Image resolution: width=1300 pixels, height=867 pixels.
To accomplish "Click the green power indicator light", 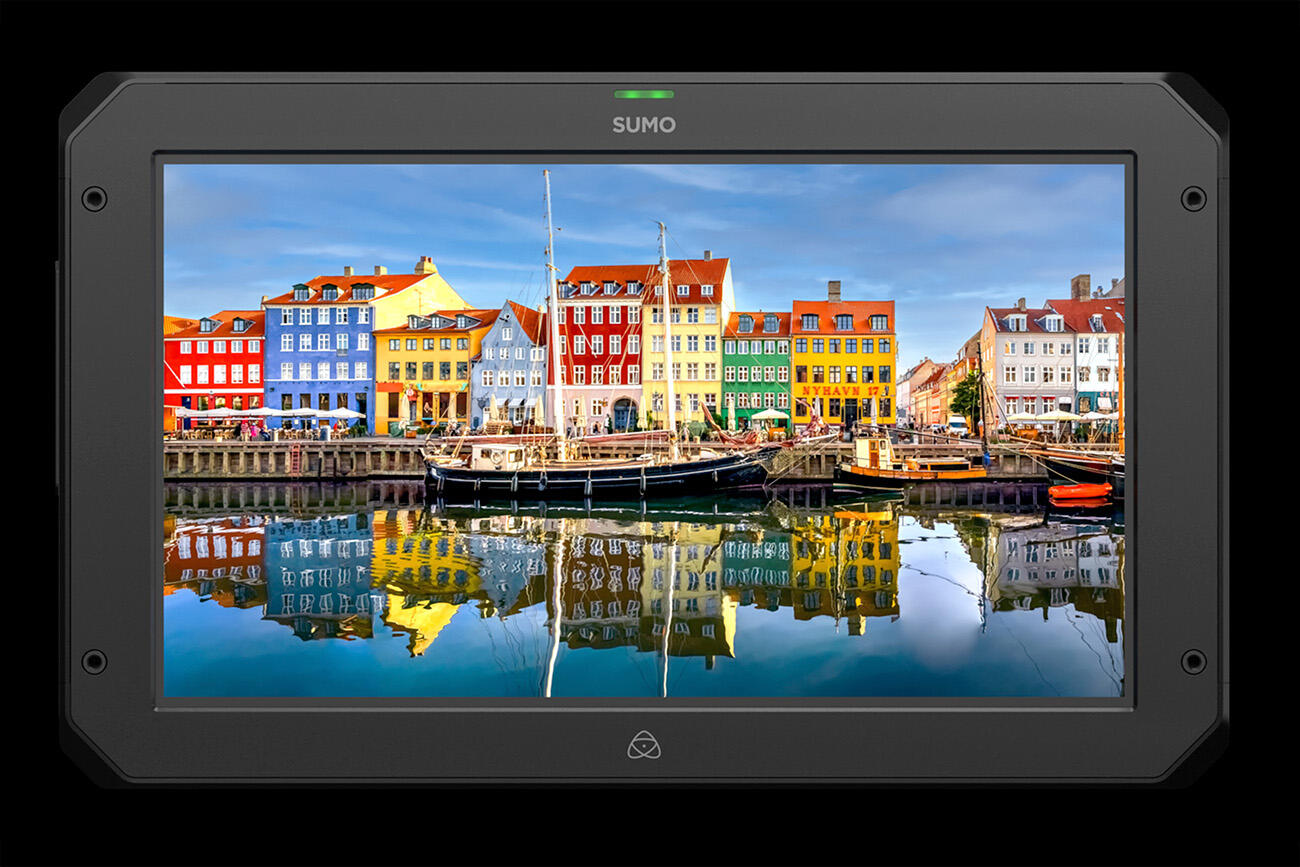I will coord(644,94).
